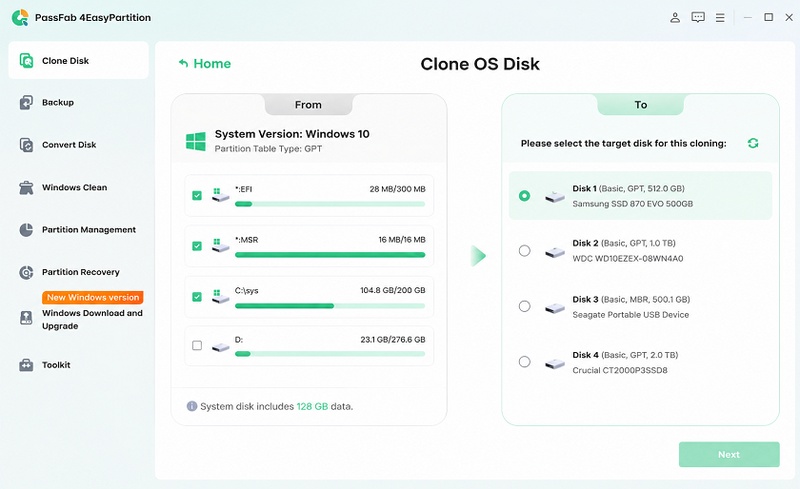Click the D: partition drive icon
The height and width of the screenshot is (489, 800).
(x=220, y=347)
